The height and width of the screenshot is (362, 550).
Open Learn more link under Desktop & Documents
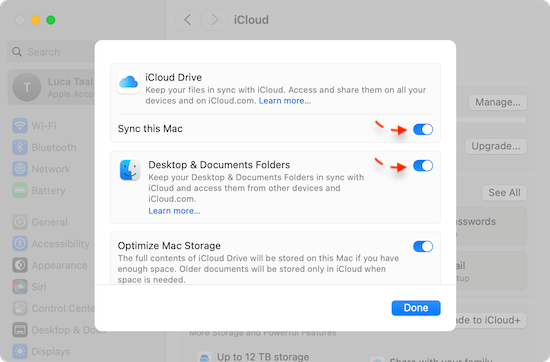pos(174,211)
